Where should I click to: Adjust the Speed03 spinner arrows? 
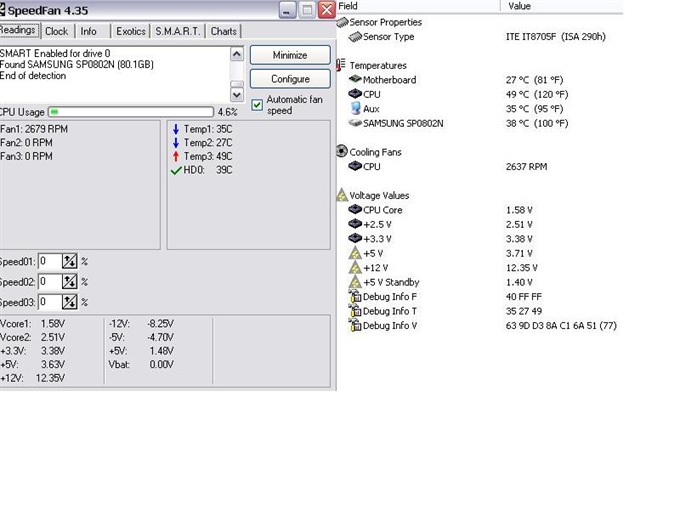[x=70, y=302]
